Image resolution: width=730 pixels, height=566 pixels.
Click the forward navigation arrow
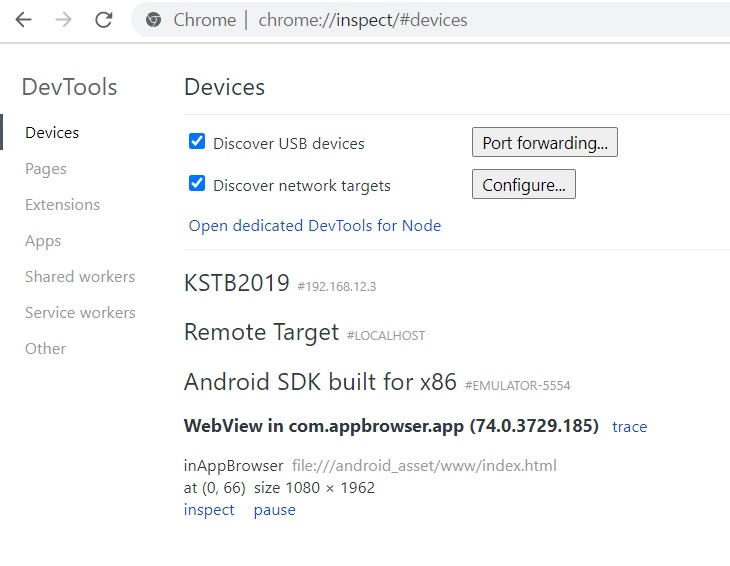[63, 20]
